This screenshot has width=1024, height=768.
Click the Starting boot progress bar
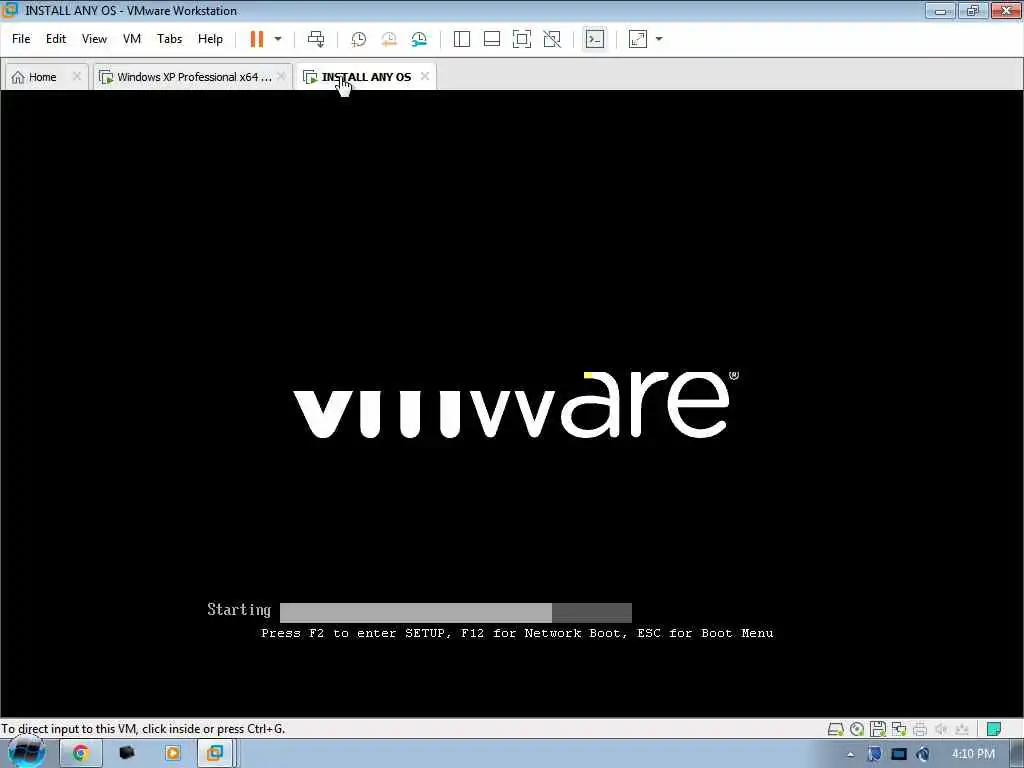click(456, 613)
